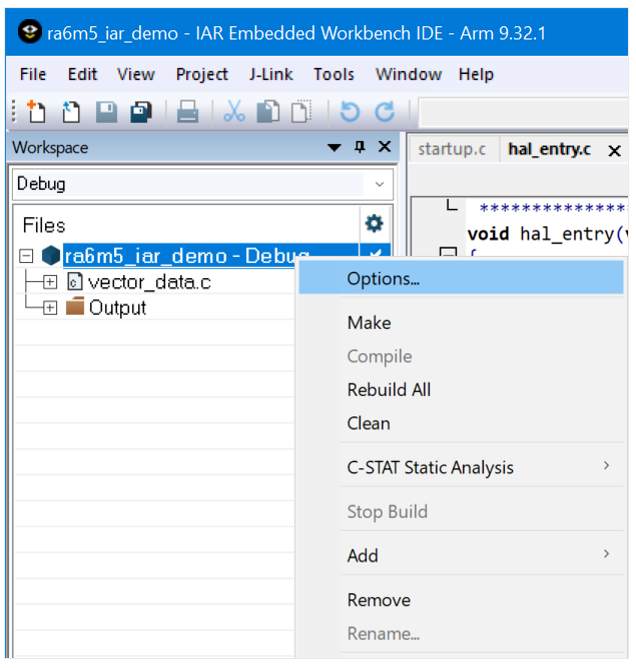
Task: Click the Paste toolbar icon
Action: click(x=302, y=112)
